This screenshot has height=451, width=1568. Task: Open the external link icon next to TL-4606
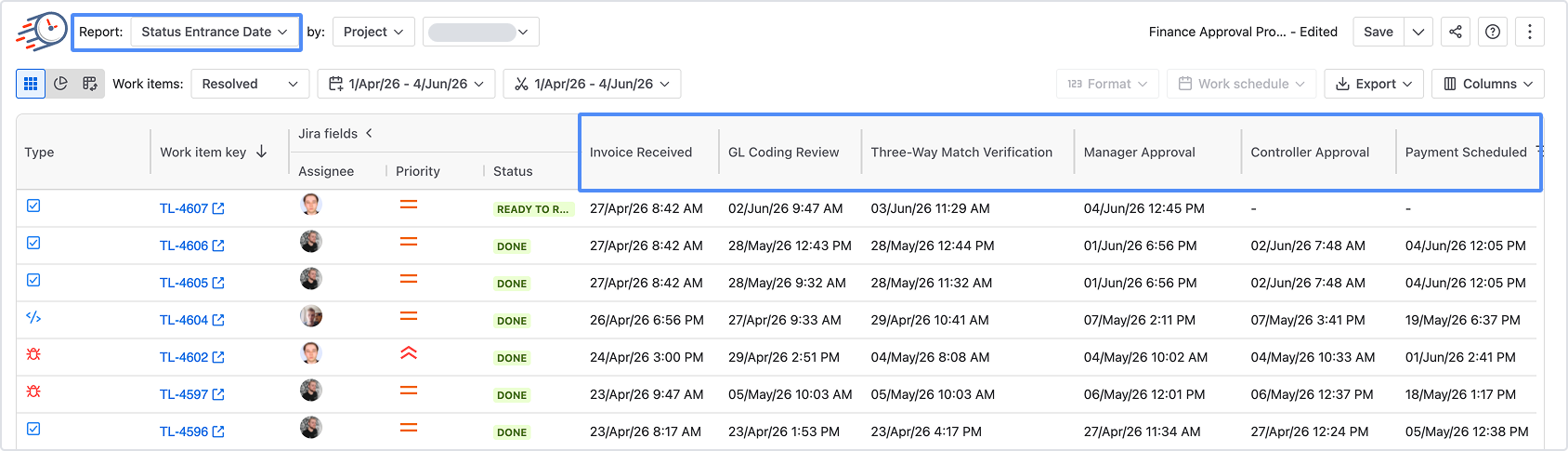[218, 245]
